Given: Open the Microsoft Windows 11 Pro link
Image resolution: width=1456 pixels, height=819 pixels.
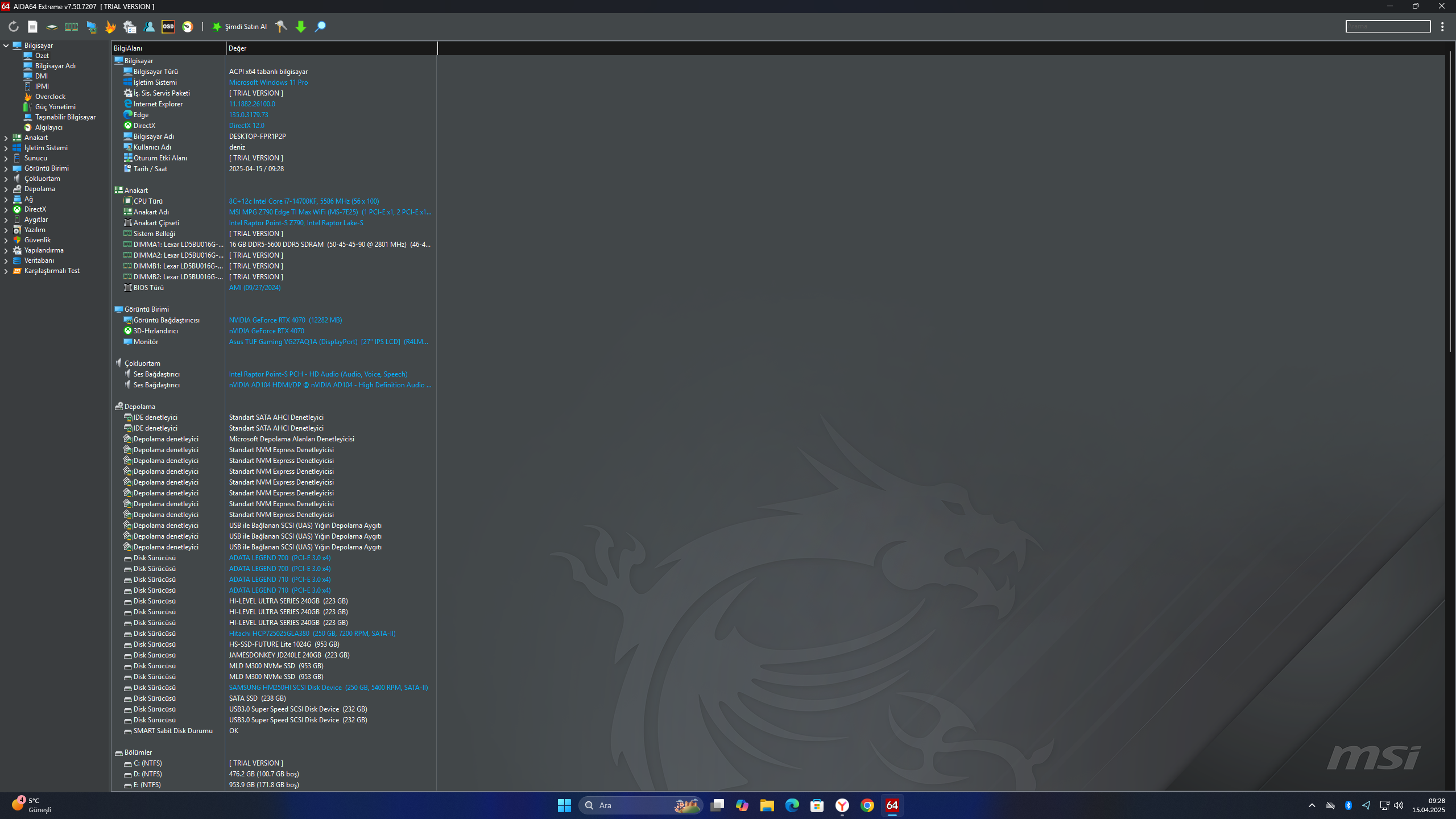Looking at the screenshot, I should [x=268, y=82].
